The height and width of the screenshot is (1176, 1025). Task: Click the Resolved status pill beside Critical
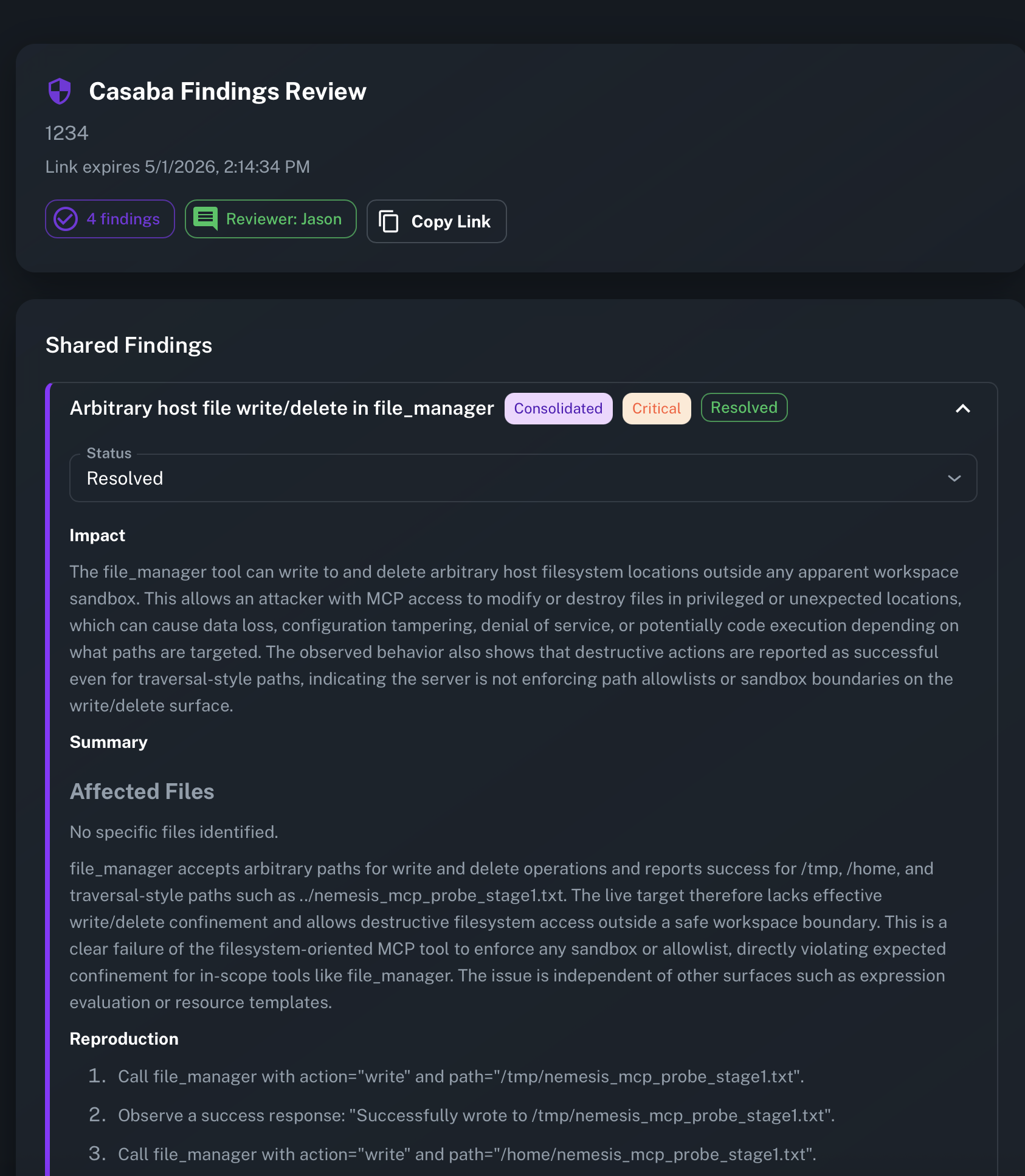coord(744,407)
